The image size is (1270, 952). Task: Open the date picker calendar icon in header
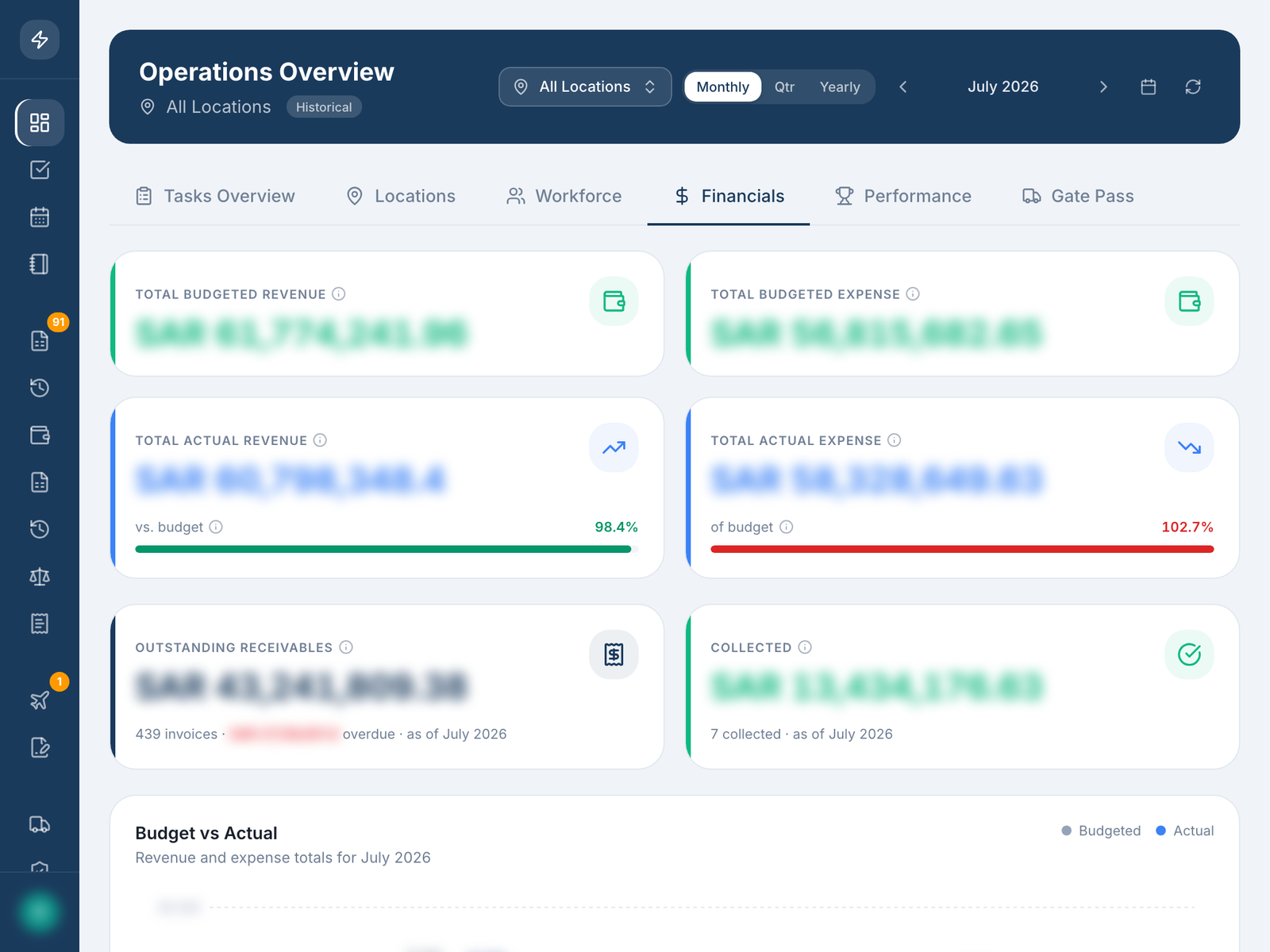tap(1149, 86)
